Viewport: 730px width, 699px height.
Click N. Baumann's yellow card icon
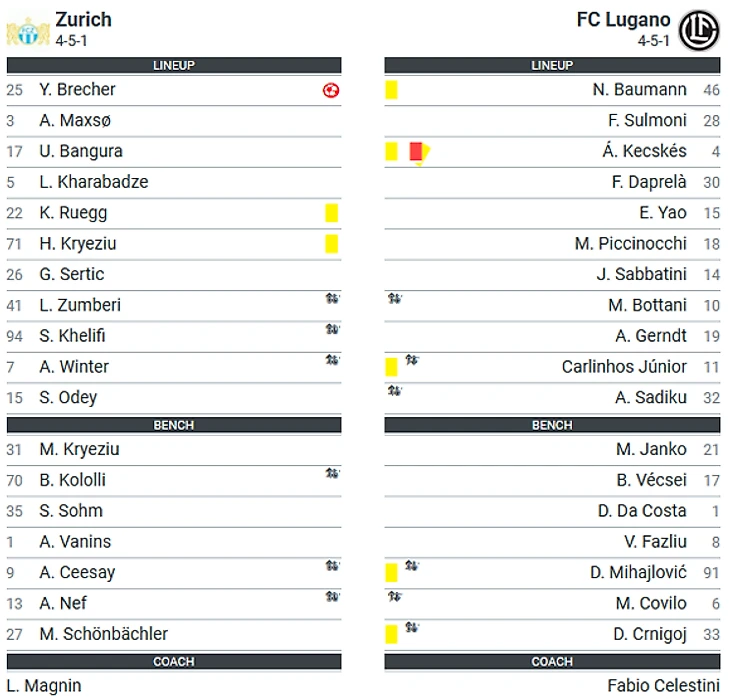(x=391, y=90)
